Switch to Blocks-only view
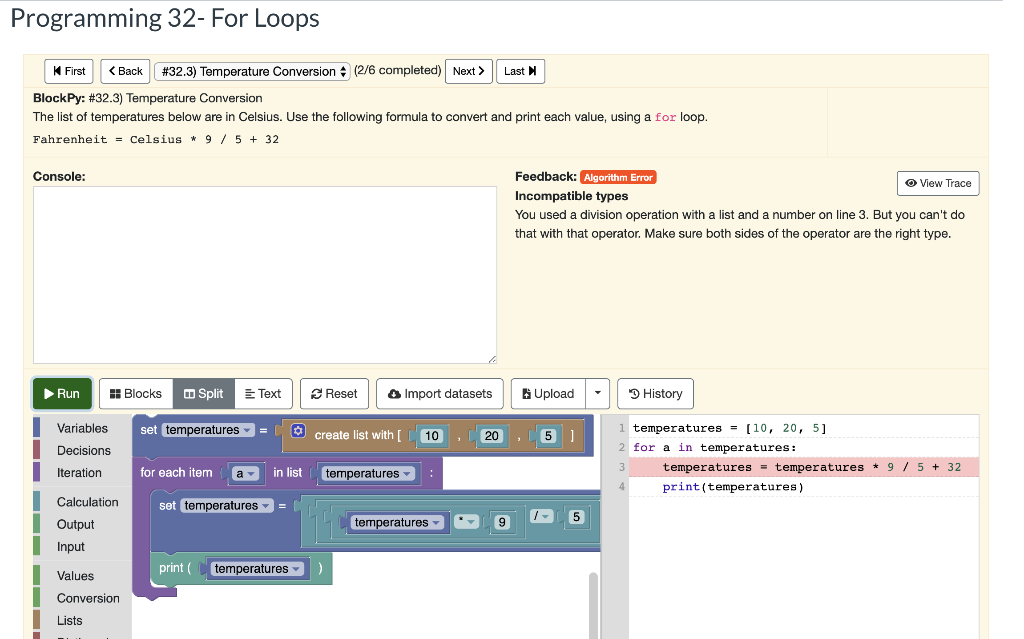 [x=135, y=393]
